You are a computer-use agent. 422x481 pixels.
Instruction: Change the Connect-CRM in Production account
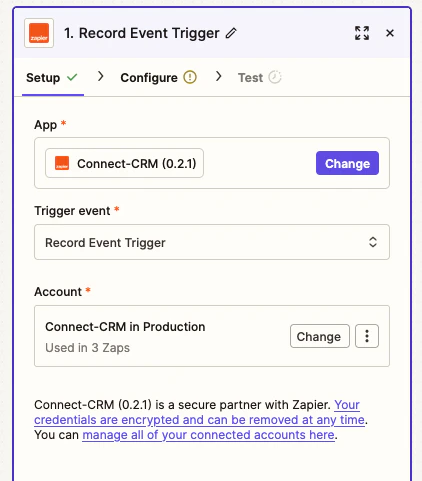tap(320, 336)
